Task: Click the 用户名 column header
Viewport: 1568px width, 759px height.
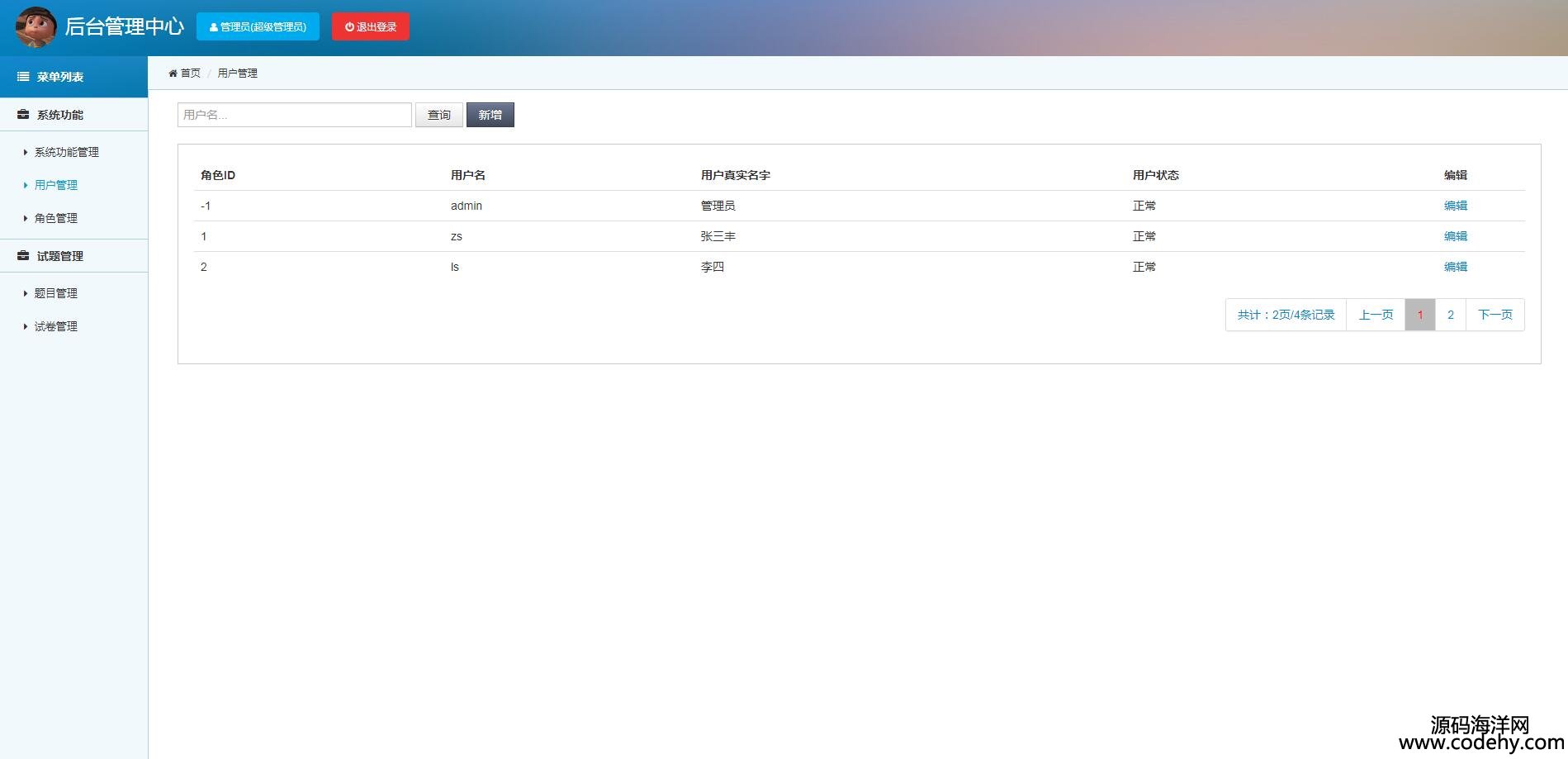Action: click(x=468, y=175)
